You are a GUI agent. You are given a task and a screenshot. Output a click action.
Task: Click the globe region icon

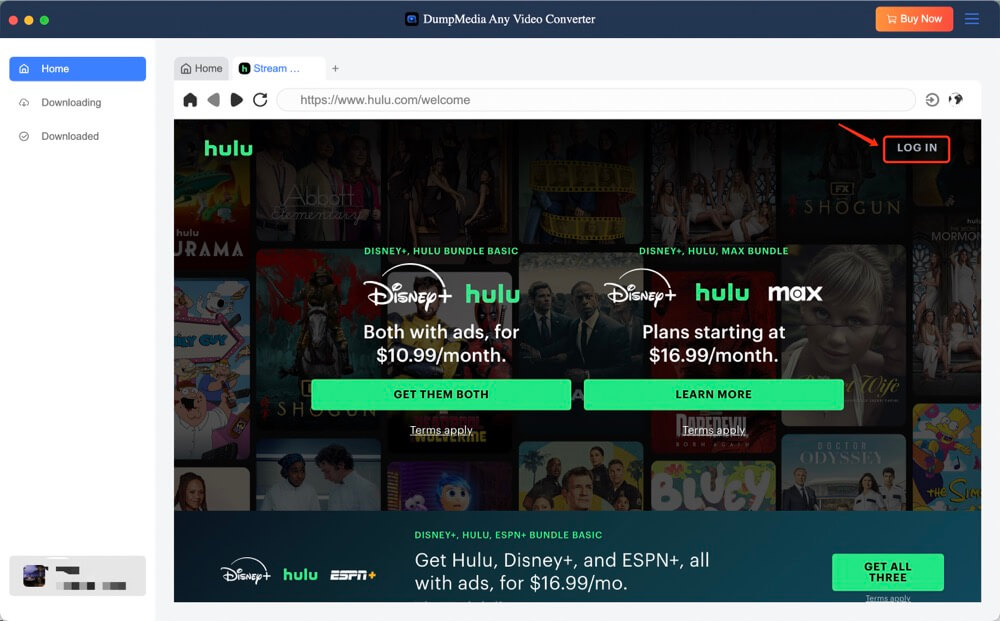click(x=955, y=99)
